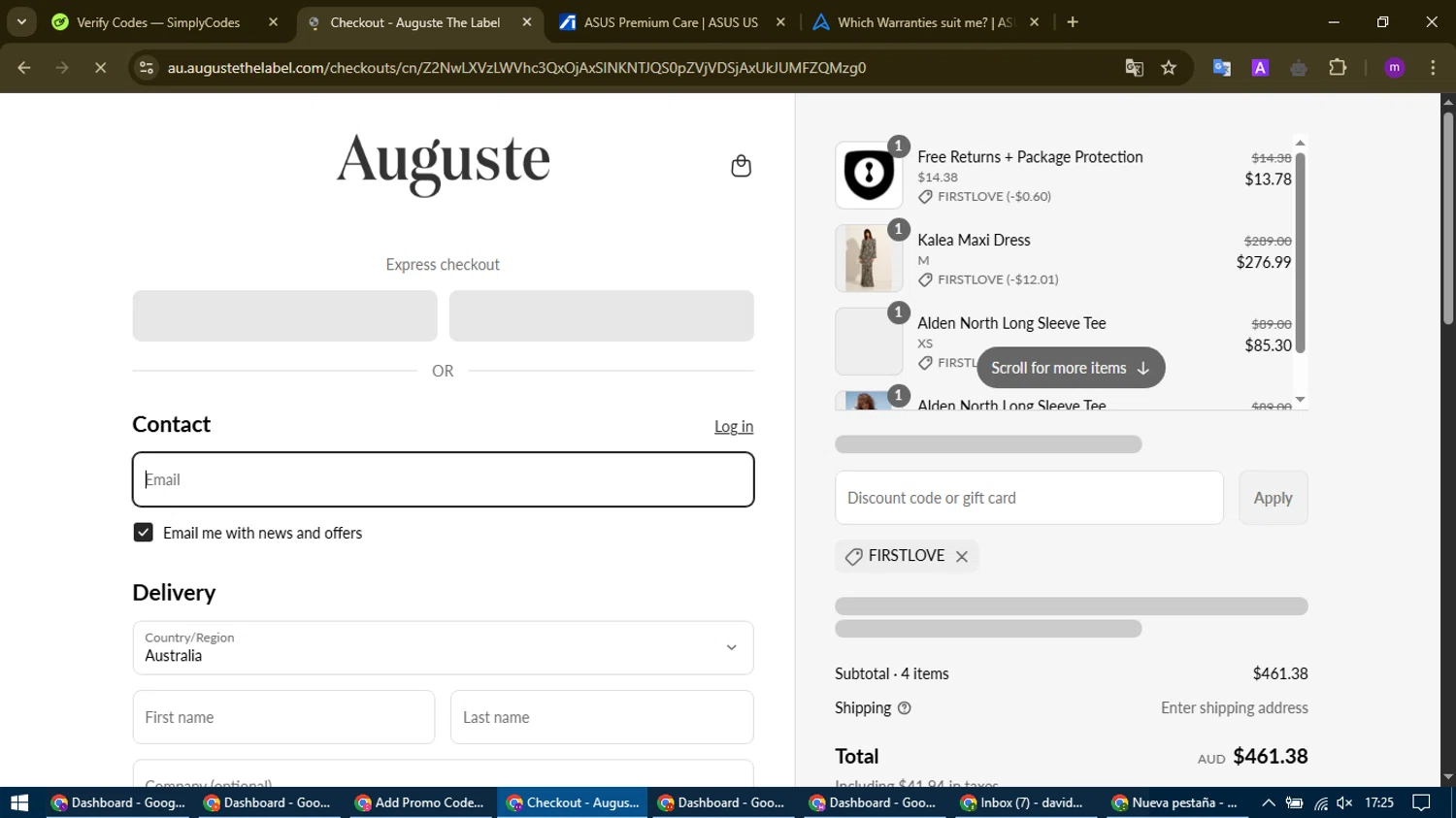The height and width of the screenshot is (818, 1456).
Task: Click the taskbar clock showing 17:25
Action: (x=1378, y=802)
